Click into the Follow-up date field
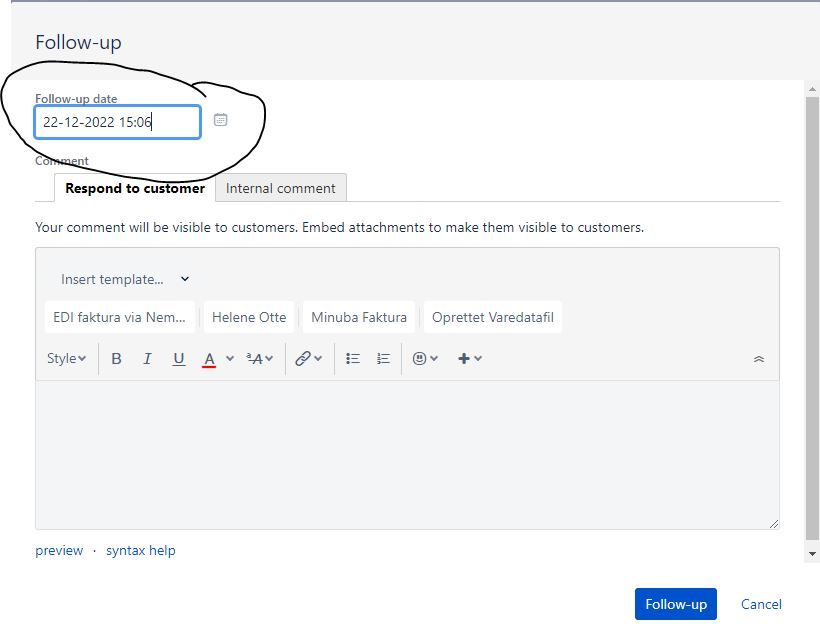Screen dimensions: 820x641 pyautogui.click(x=118, y=122)
